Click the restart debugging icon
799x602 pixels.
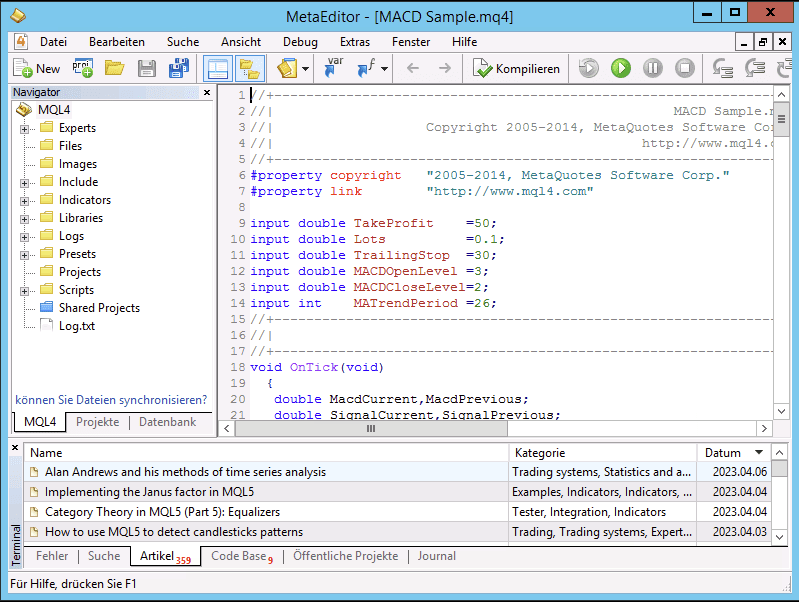pos(589,68)
